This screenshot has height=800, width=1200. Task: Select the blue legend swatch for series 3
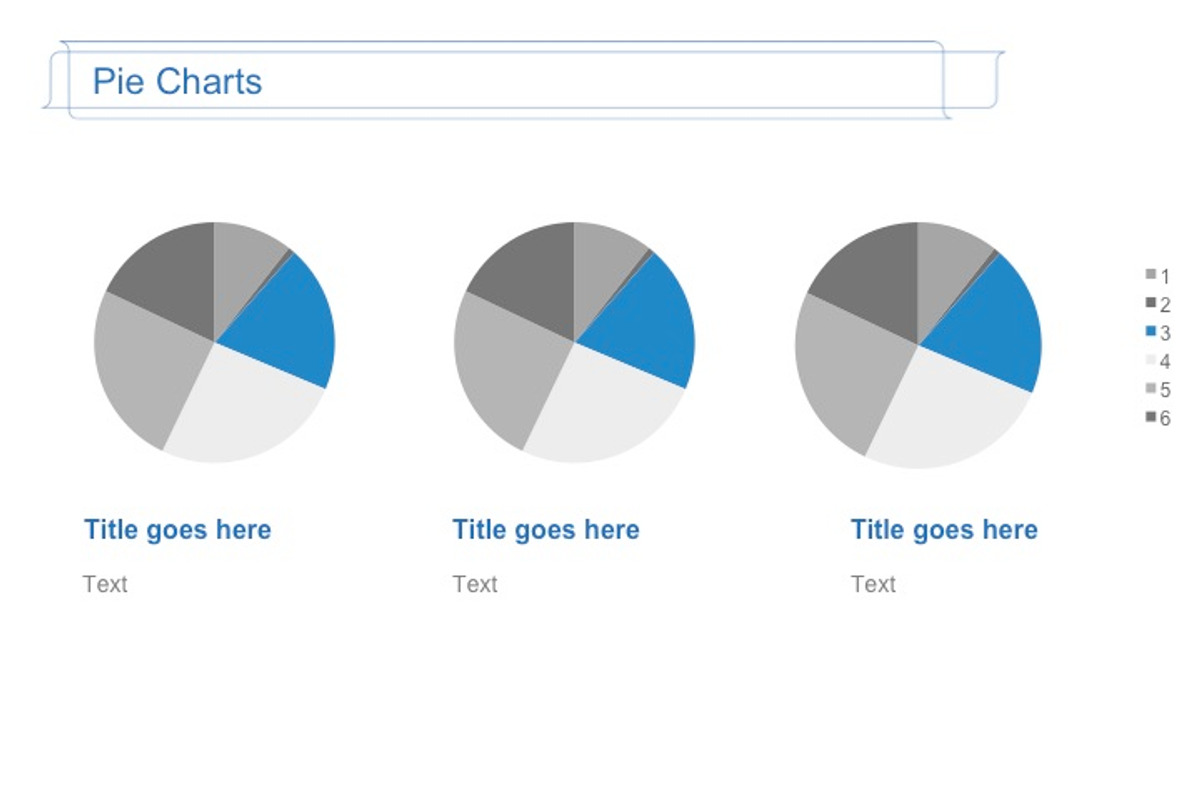click(x=1151, y=332)
